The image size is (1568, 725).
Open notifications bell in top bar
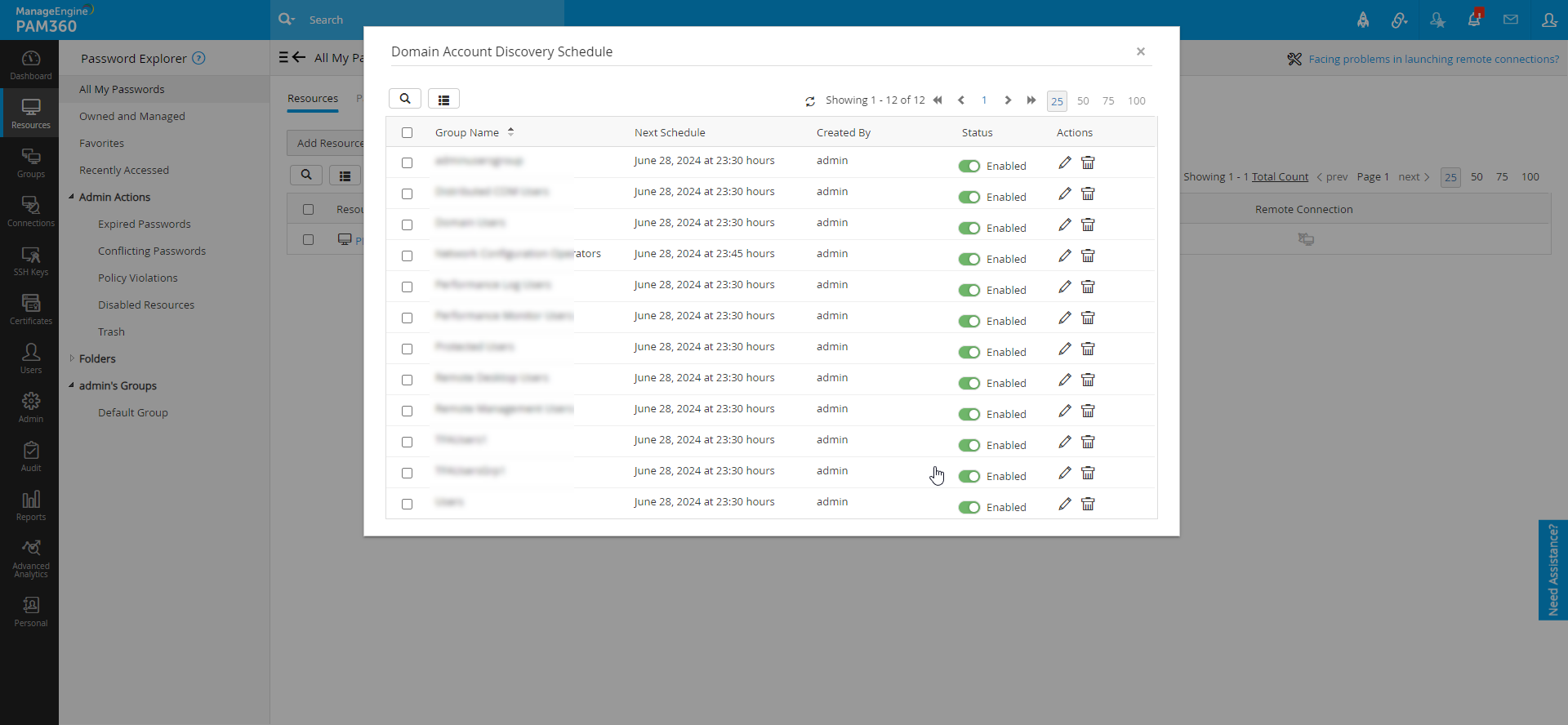1474,20
